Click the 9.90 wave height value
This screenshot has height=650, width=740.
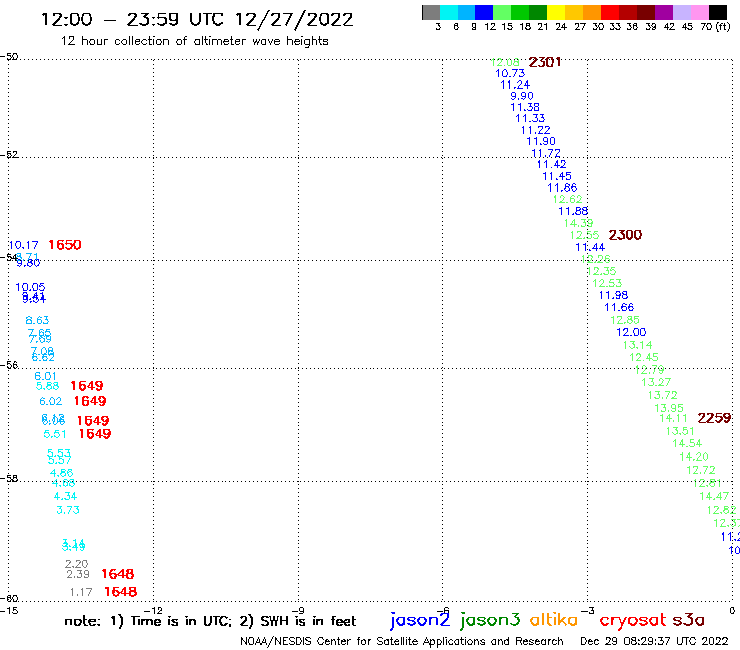(521, 96)
